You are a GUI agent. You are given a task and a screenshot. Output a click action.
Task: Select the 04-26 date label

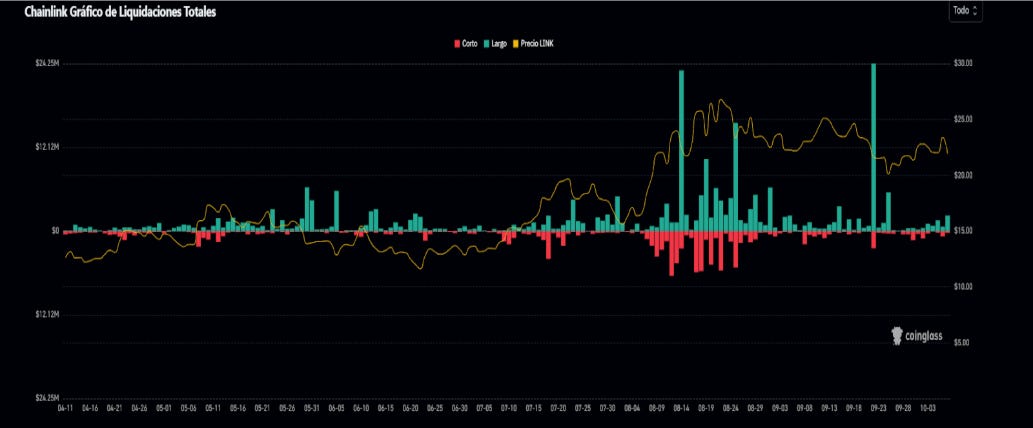click(x=139, y=408)
